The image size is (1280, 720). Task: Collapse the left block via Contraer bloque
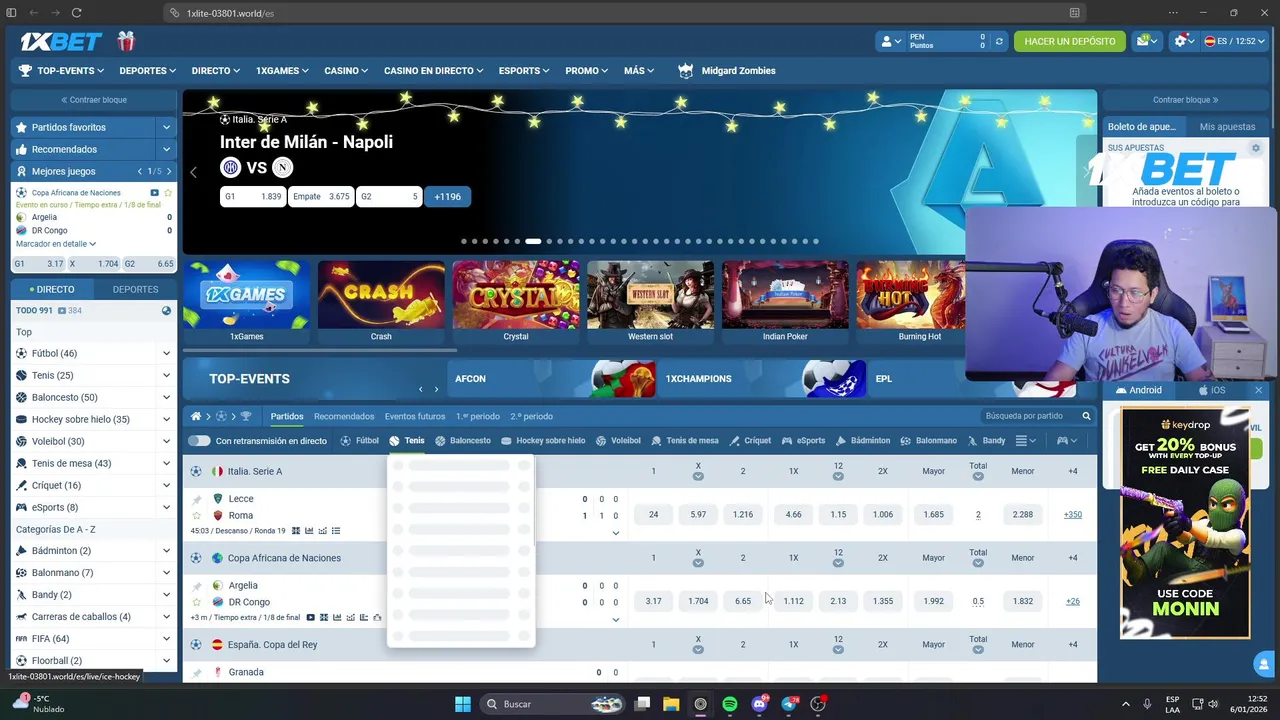click(94, 100)
